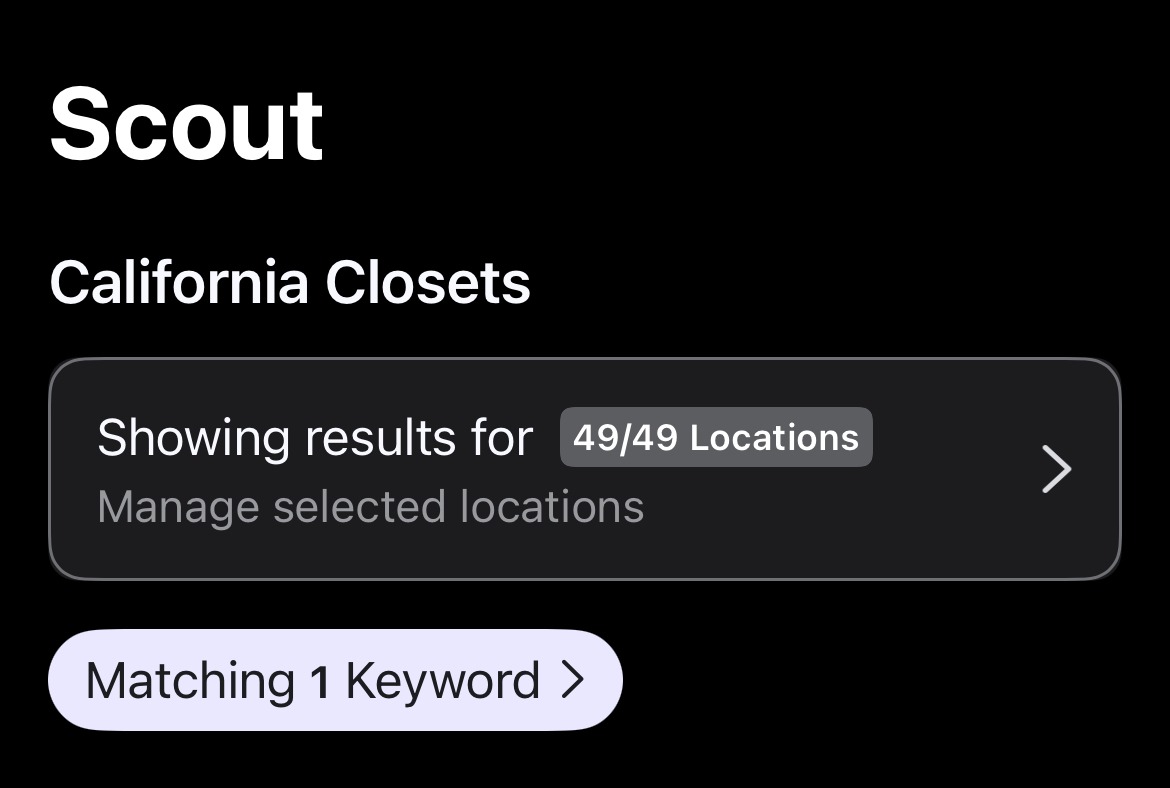The height and width of the screenshot is (788, 1170).
Task: Tap the word results on the locations card
Action: pos(372,438)
